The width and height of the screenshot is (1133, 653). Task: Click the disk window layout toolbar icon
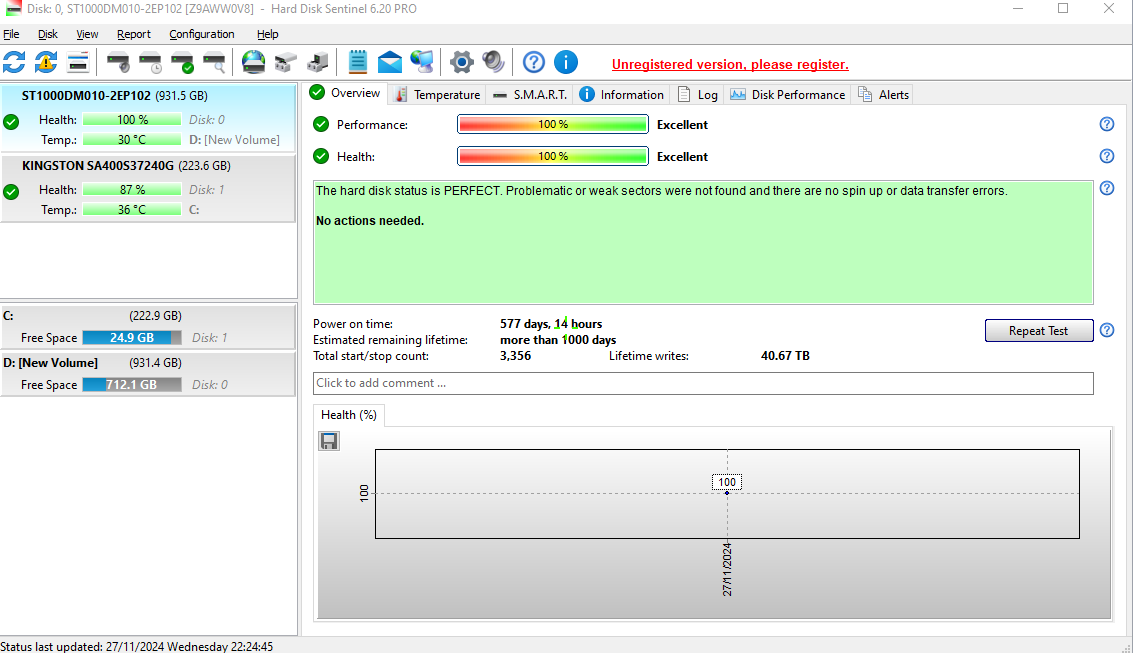77,62
